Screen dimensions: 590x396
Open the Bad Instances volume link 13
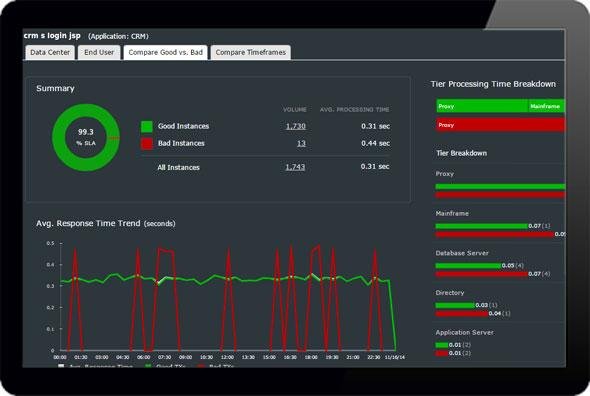coord(301,143)
